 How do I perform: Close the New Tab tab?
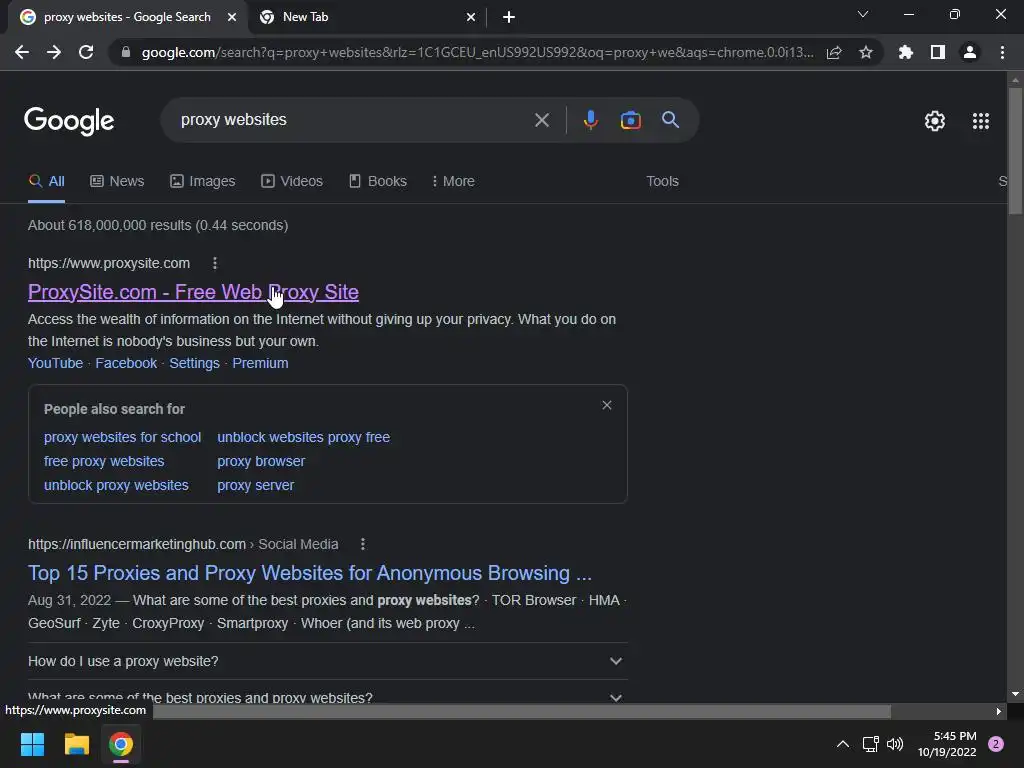(x=471, y=17)
